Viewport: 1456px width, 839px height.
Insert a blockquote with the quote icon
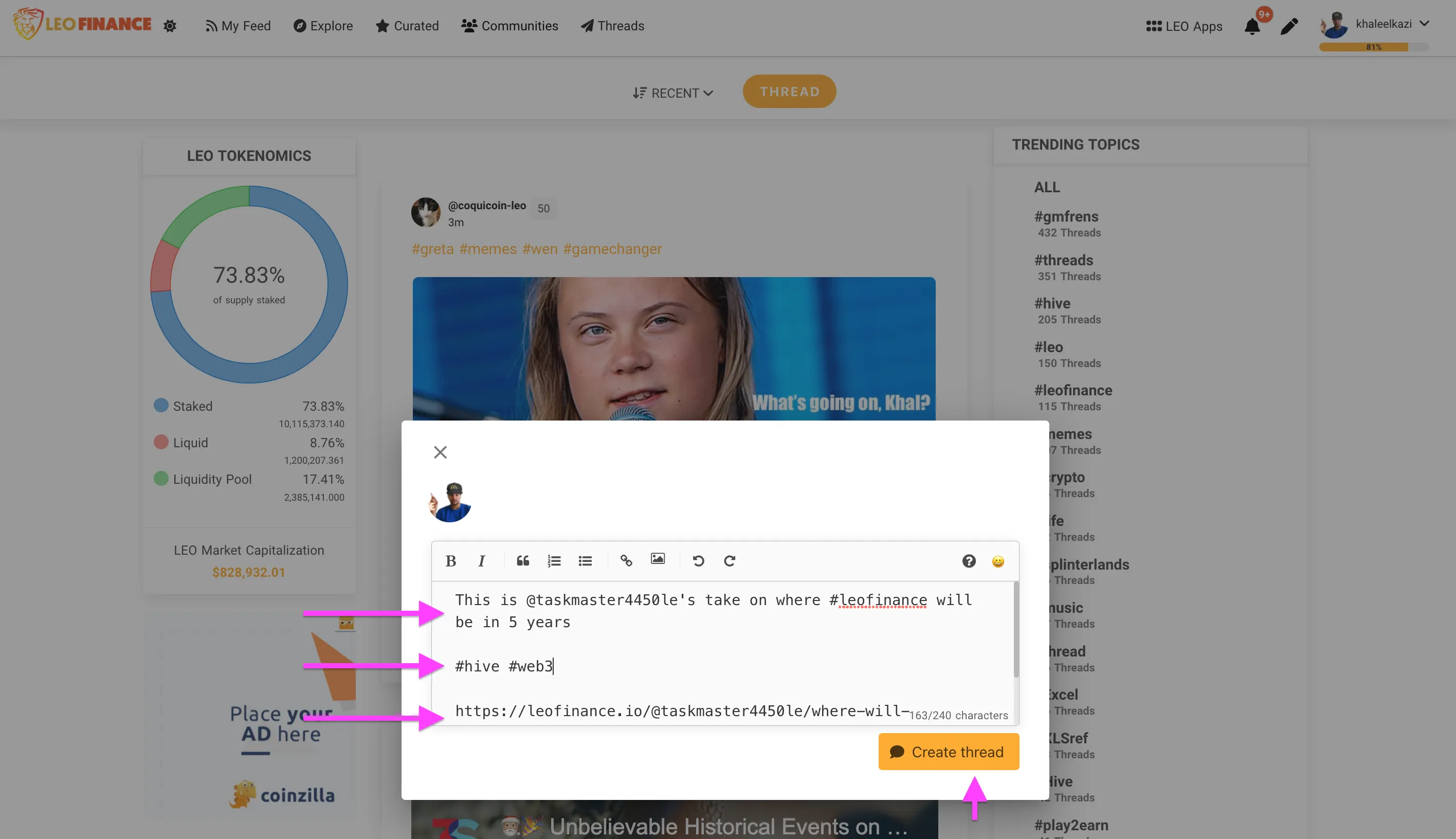click(x=522, y=561)
